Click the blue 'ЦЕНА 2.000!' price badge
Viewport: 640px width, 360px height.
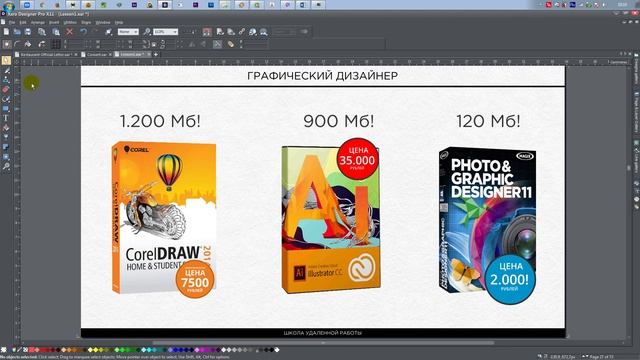[x=510, y=279]
